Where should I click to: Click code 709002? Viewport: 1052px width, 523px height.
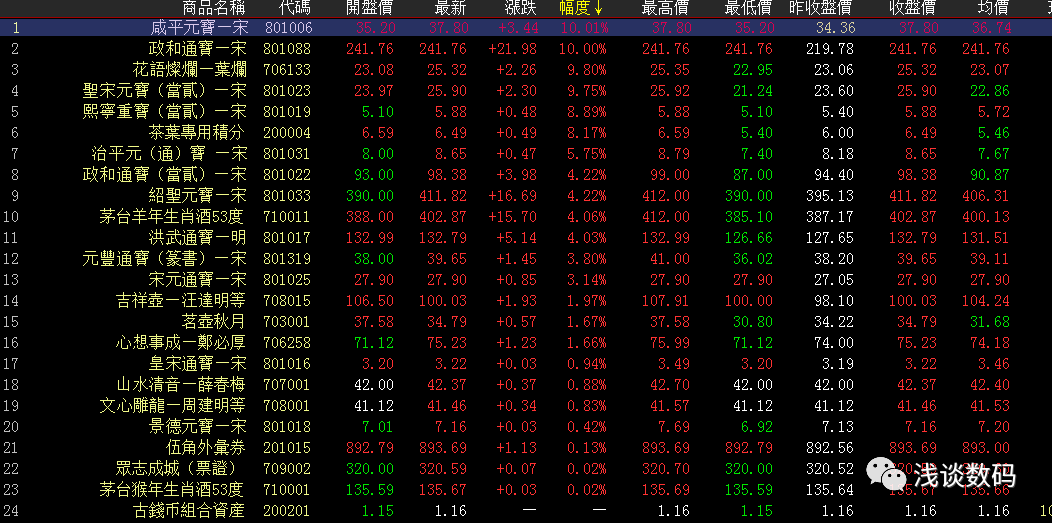[288, 469]
